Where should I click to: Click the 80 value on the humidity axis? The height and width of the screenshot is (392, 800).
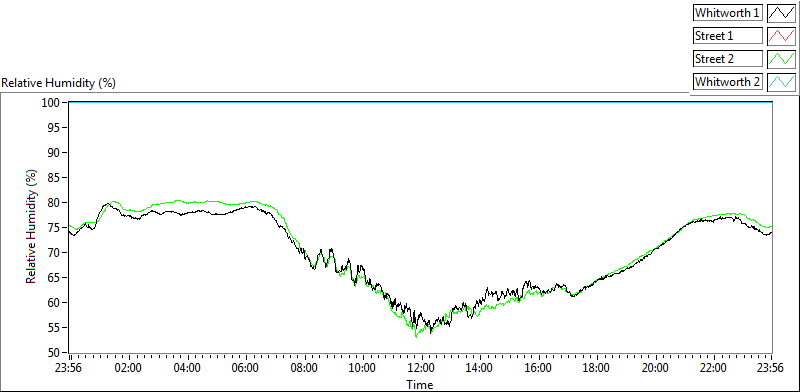coord(54,203)
